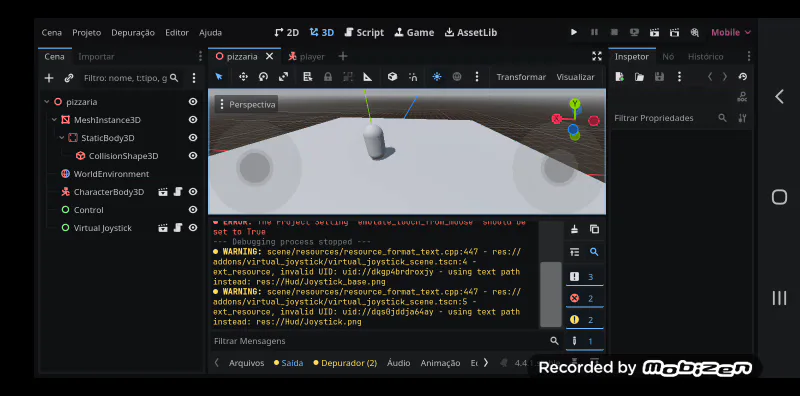
Task: Run the project with the play icon
Action: 574,32
